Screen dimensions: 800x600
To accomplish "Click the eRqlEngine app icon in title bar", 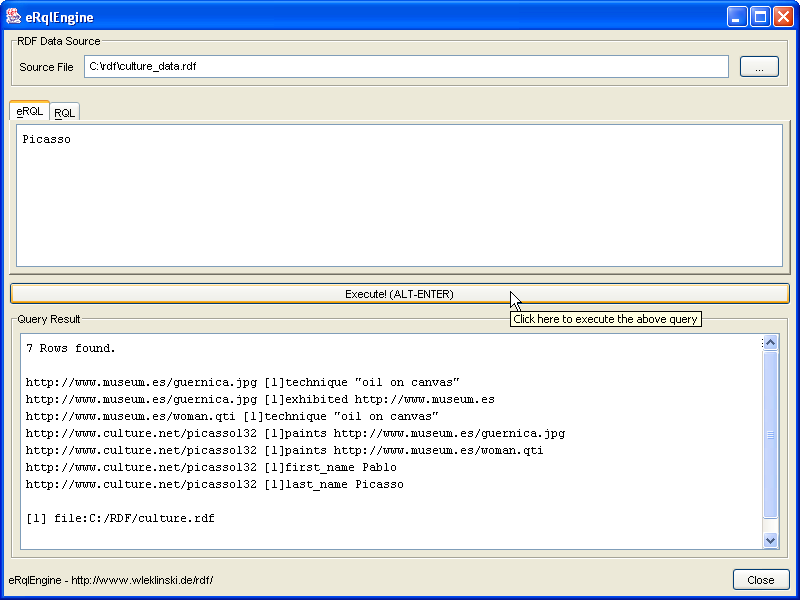I will coord(14,16).
